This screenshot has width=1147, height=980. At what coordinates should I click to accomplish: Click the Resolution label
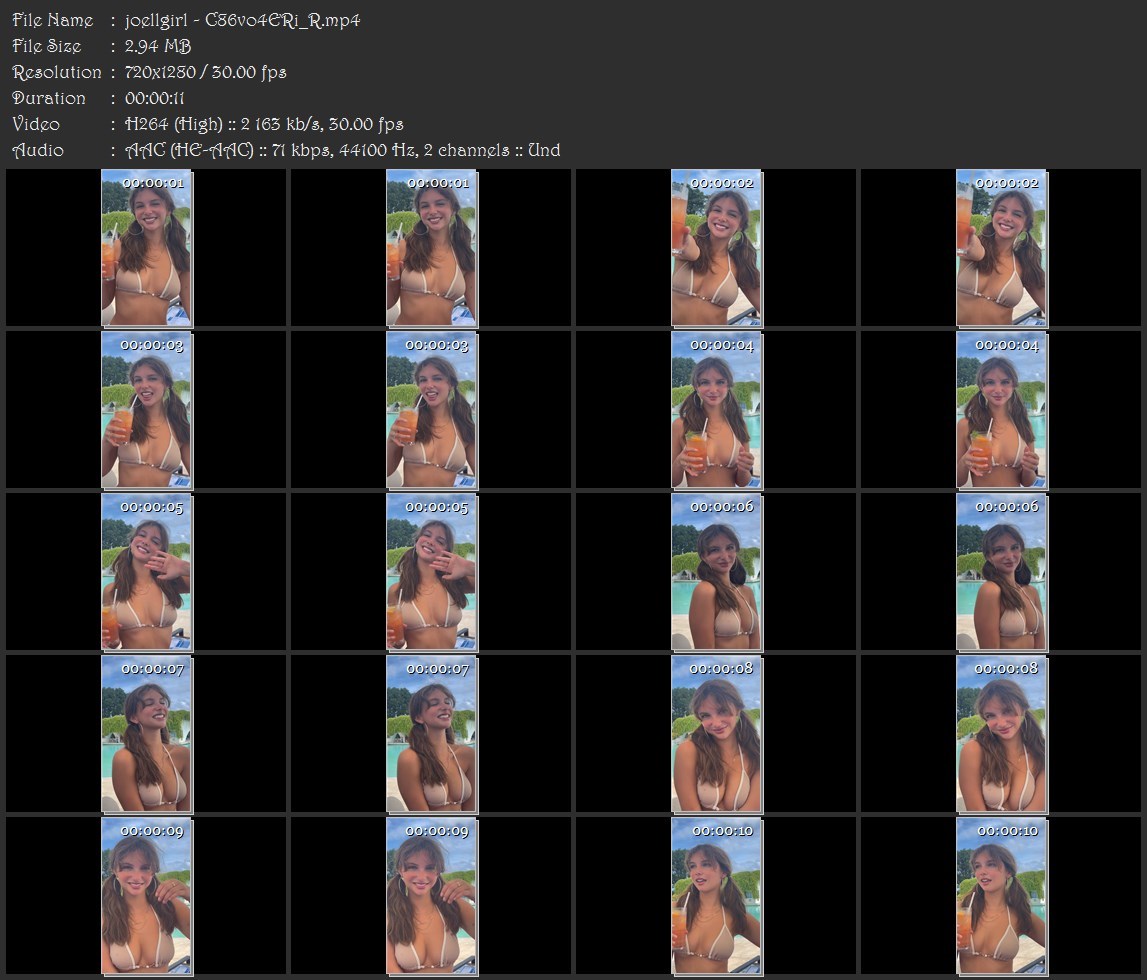(x=56, y=72)
